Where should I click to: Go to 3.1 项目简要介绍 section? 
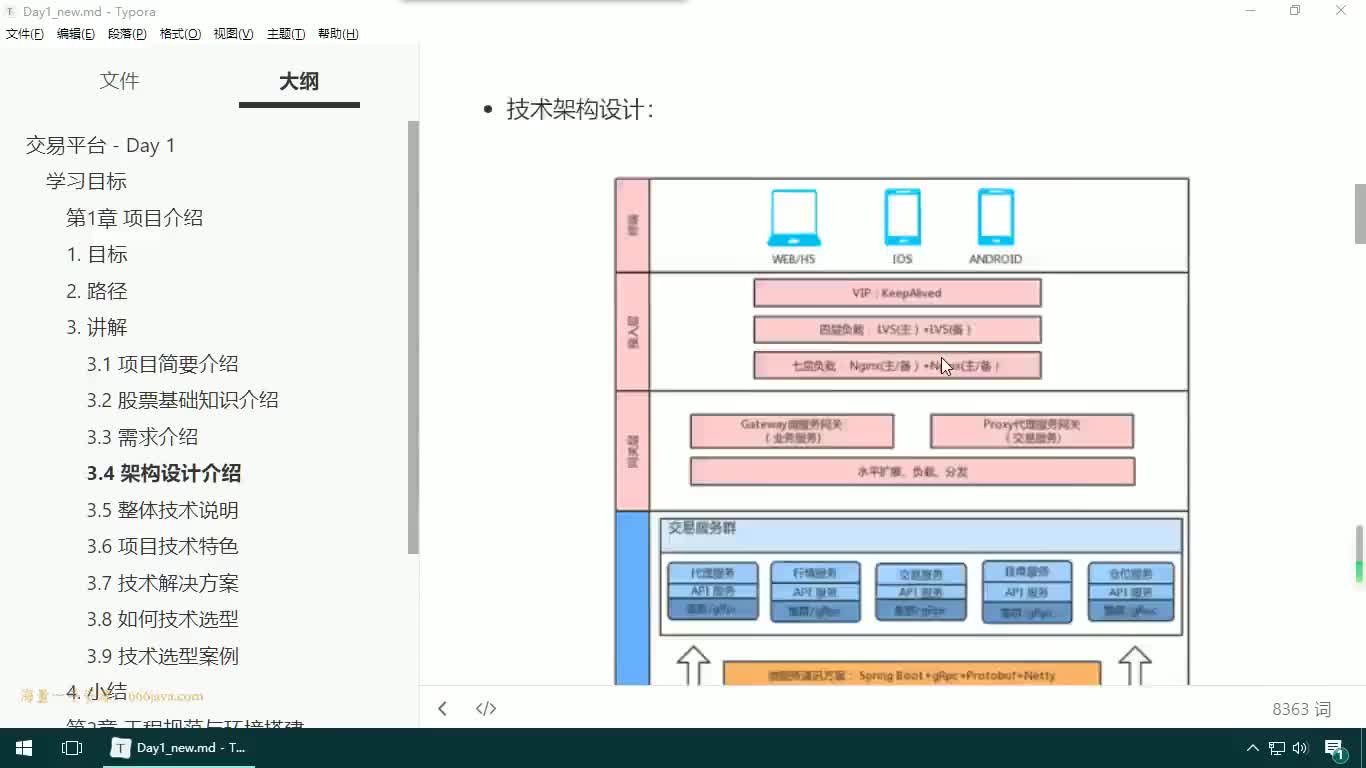click(162, 364)
